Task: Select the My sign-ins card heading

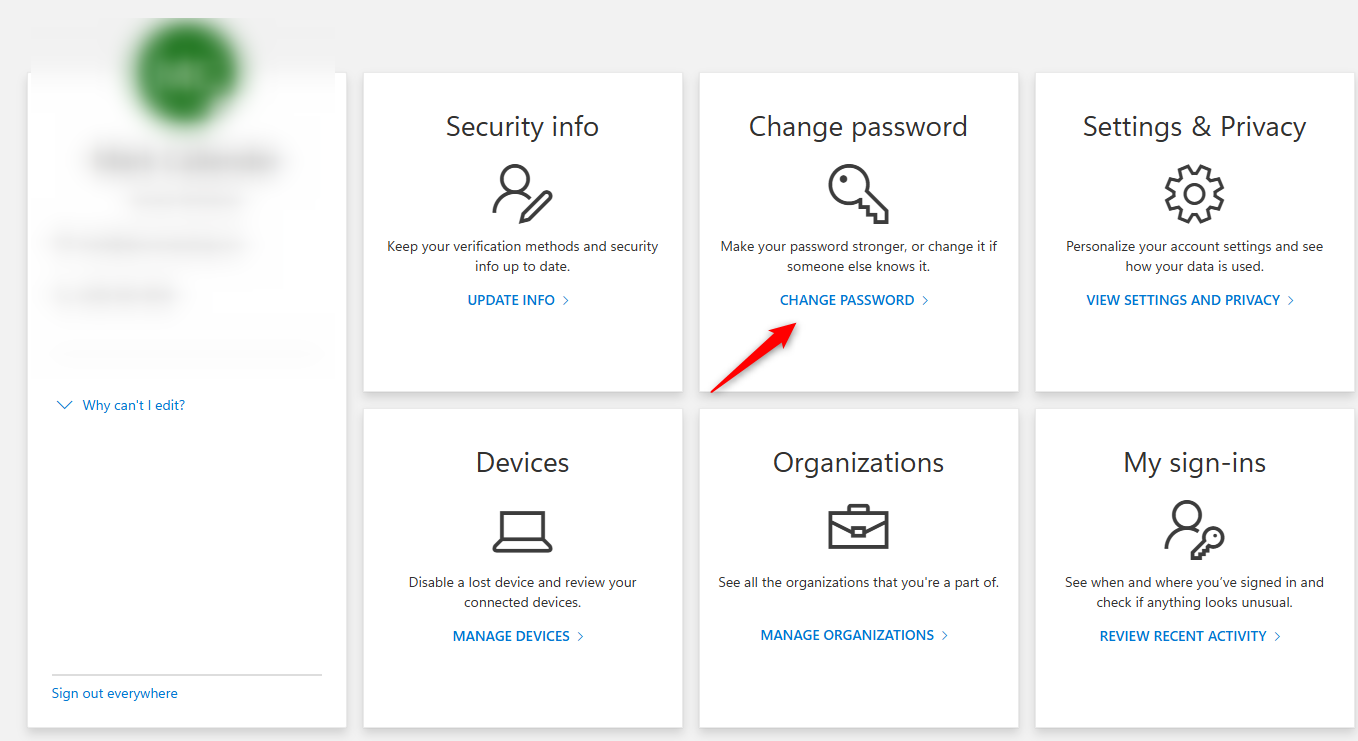Action: tap(1194, 463)
